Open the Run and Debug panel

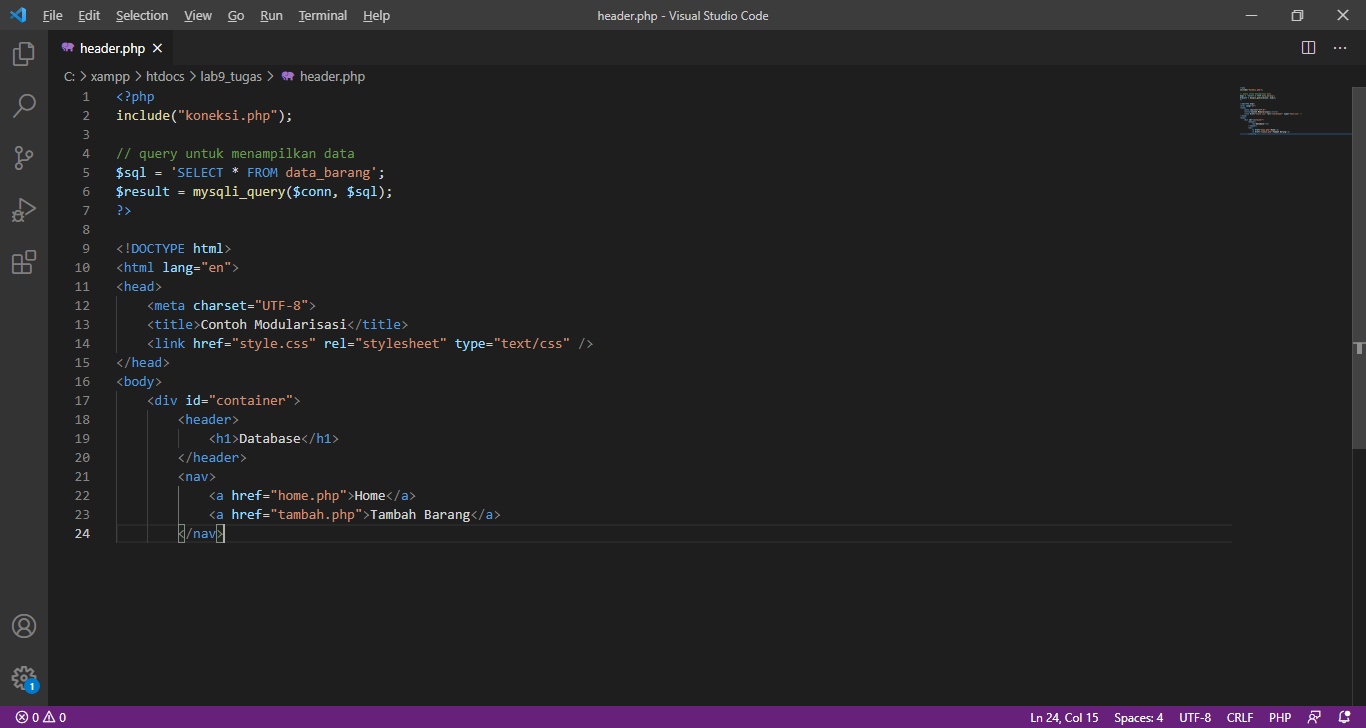point(23,209)
